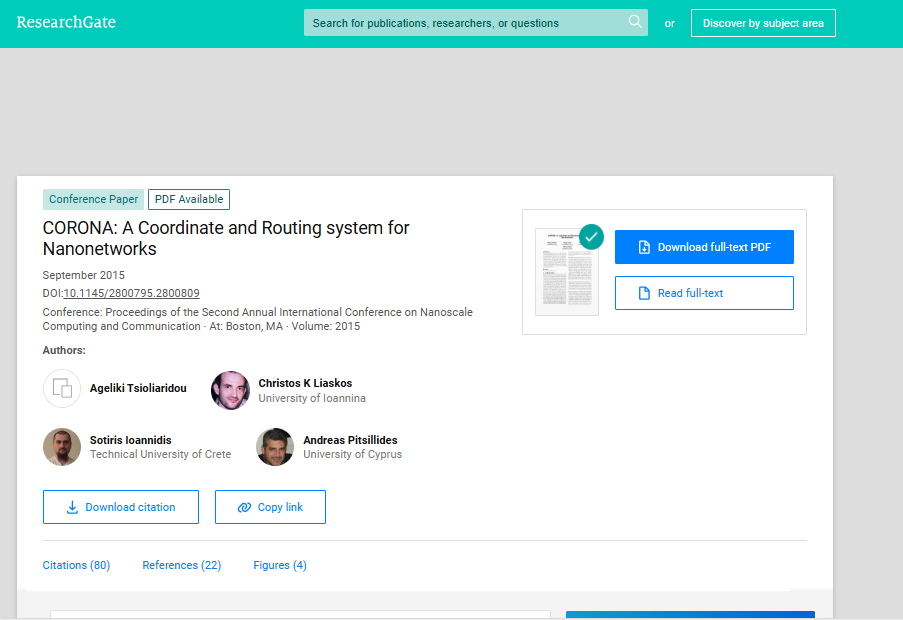
Task: Open Sotiris Ioannidis author name link
Action: point(131,440)
